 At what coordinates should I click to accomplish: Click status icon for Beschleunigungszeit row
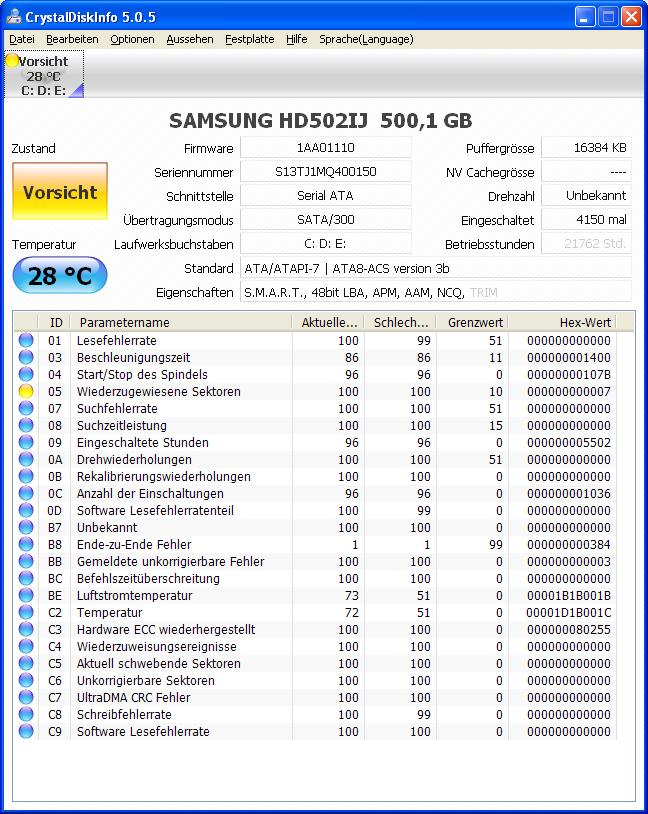click(x=26, y=357)
